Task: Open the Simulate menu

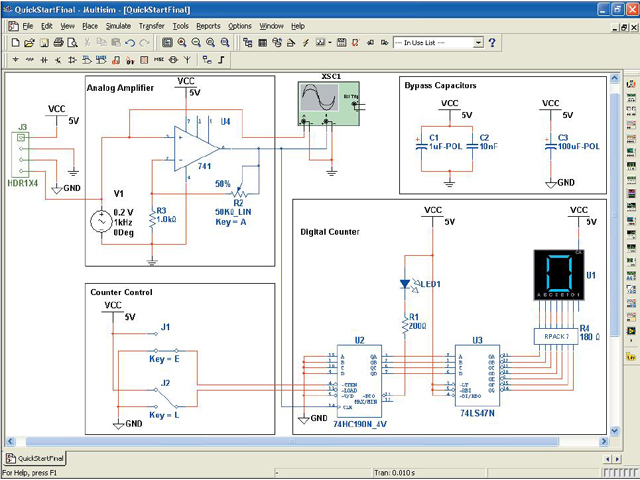Action: click(x=118, y=26)
